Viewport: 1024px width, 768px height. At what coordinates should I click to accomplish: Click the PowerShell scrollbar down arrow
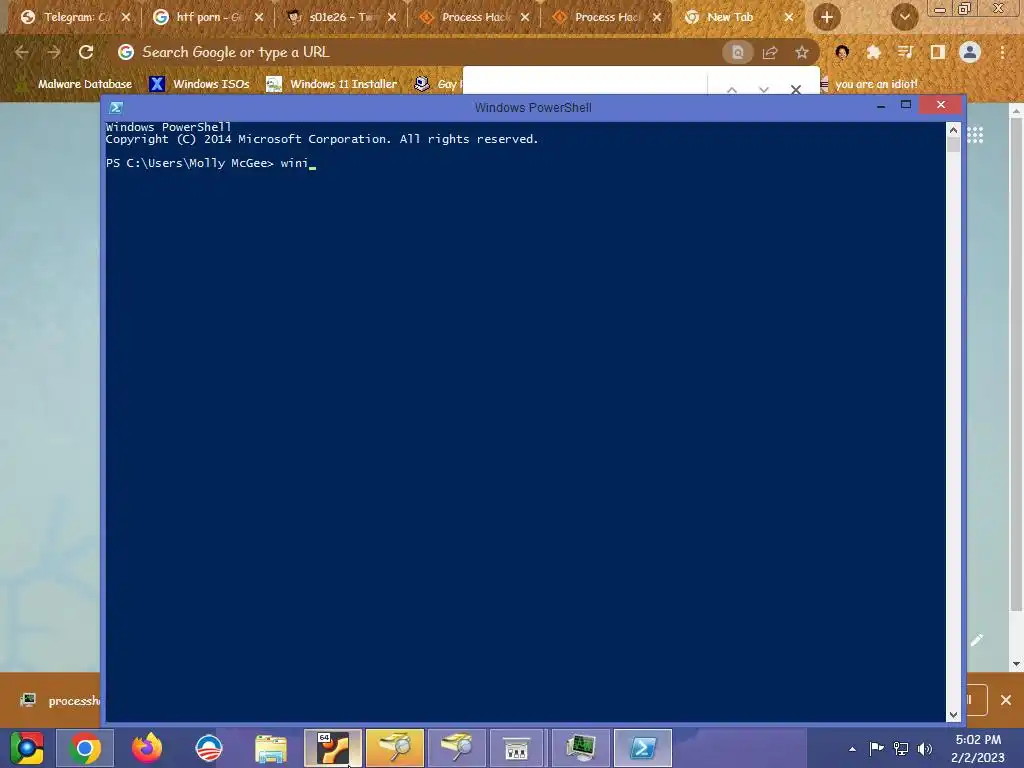point(953,715)
